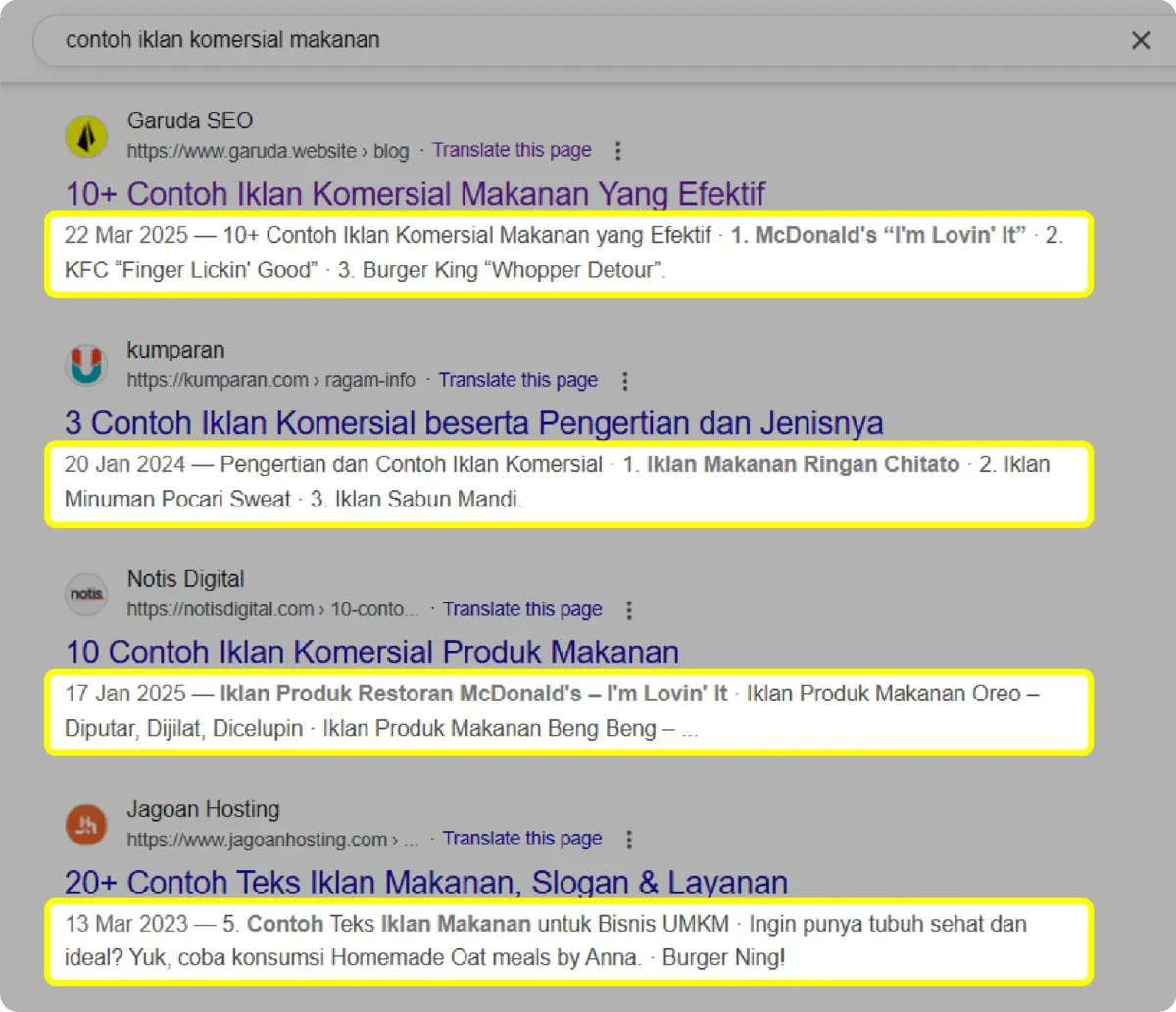
Task: Open '20+ Contoh Teks Iklan Makanan' result
Action: (x=426, y=882)
